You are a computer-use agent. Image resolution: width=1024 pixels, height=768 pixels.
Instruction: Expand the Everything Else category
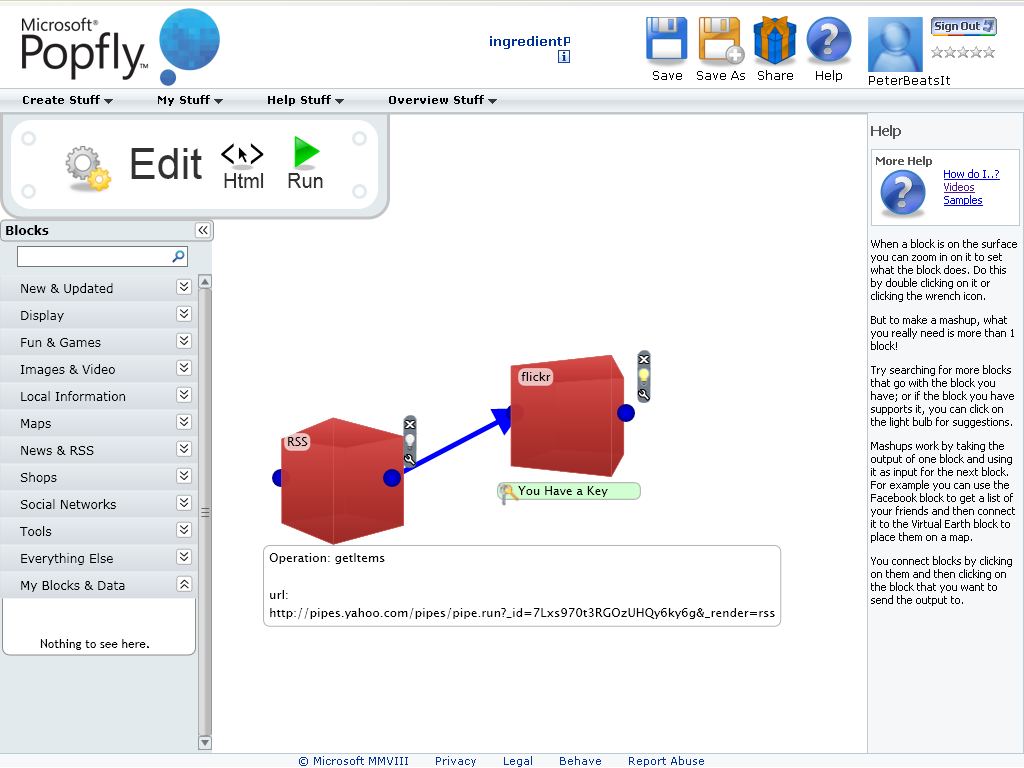pyautogui.click(x=184, y=557)
